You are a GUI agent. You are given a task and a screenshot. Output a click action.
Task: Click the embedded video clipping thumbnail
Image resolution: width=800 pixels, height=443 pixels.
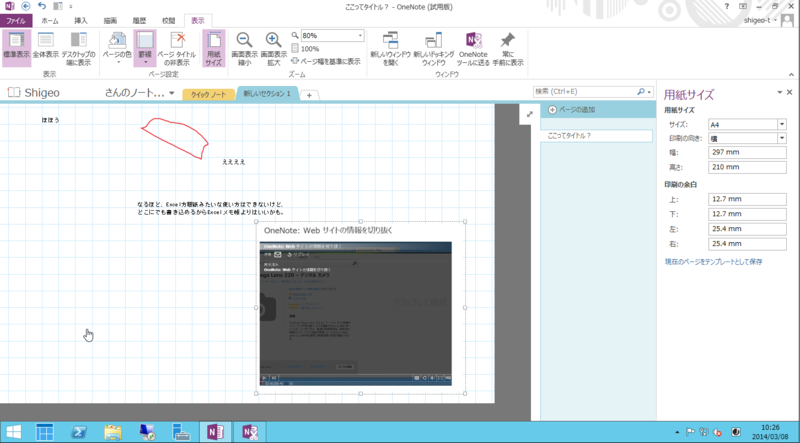pyautogui.click(x=356, y=313)
